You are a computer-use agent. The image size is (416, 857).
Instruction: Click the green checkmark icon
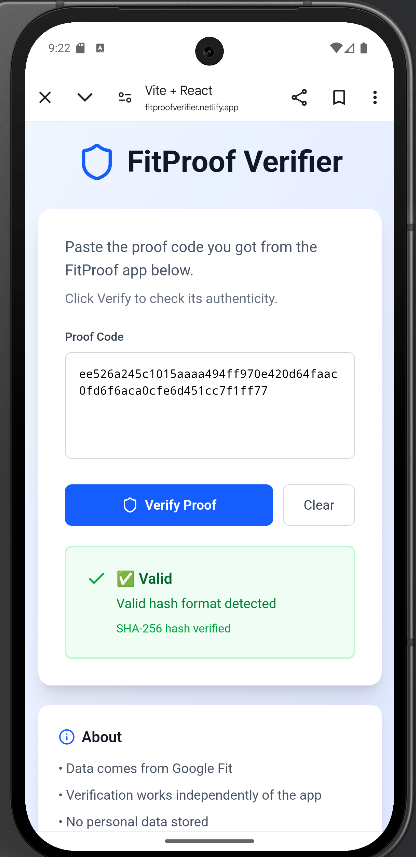(x=96, y=578)
